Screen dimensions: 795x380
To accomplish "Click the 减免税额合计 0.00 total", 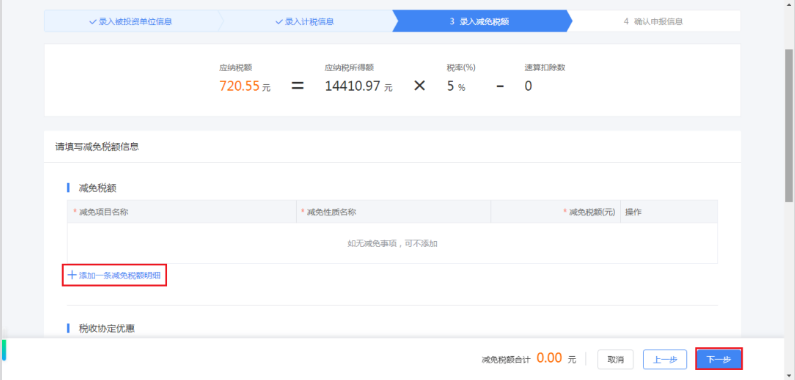I will click(x=549, y=358).
